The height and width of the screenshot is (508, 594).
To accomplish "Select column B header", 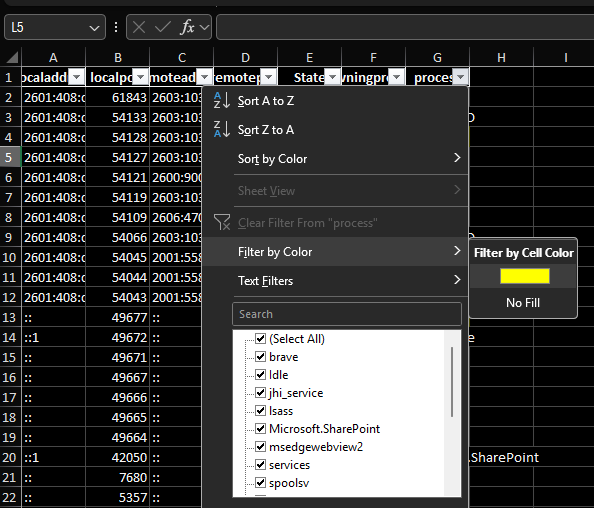I will pyautogui.click(x=118, y=58).
